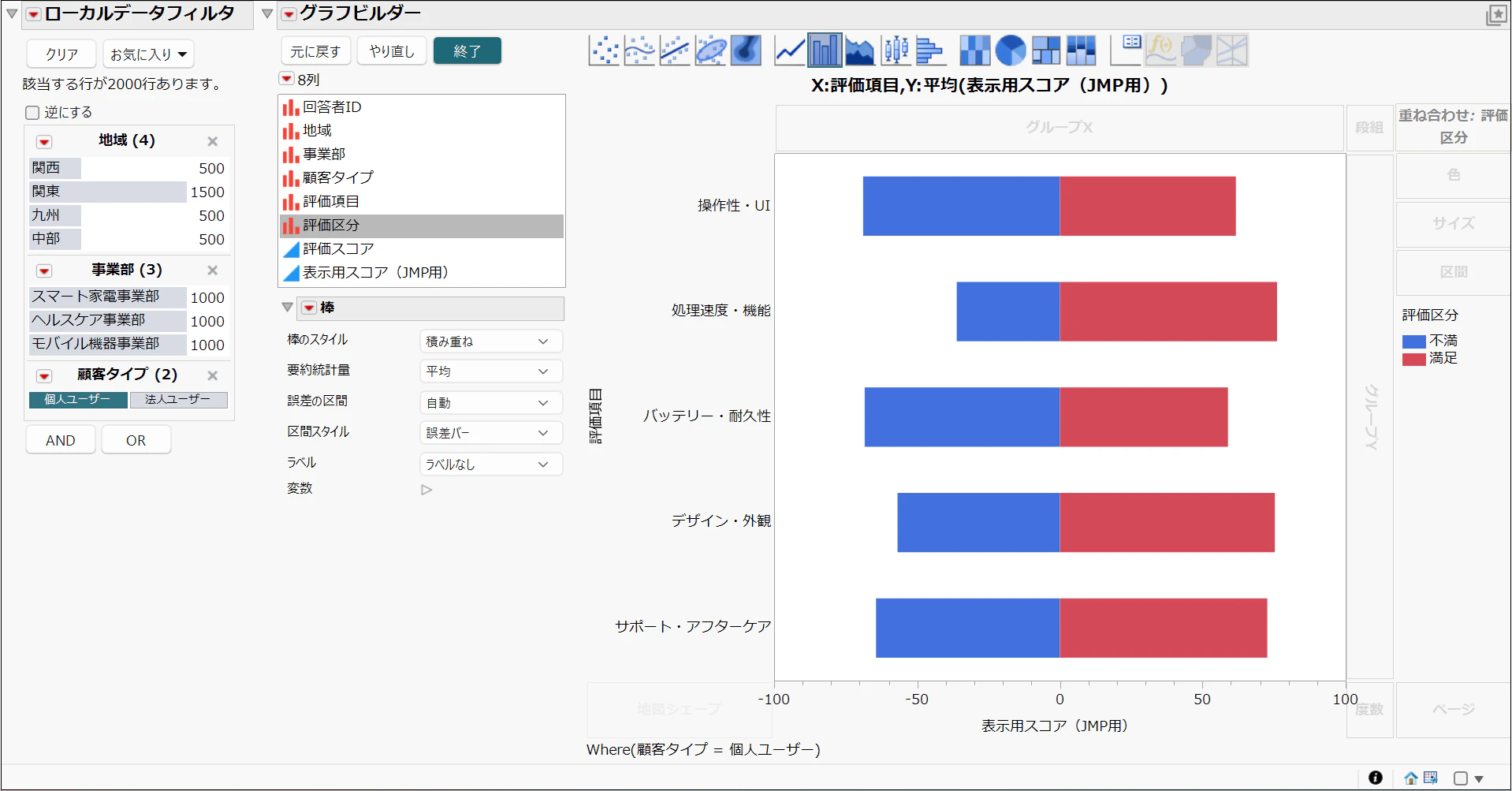Select the Caption Box element icon
This screenshot has width=1512, height=791.
click(1126, 50)
